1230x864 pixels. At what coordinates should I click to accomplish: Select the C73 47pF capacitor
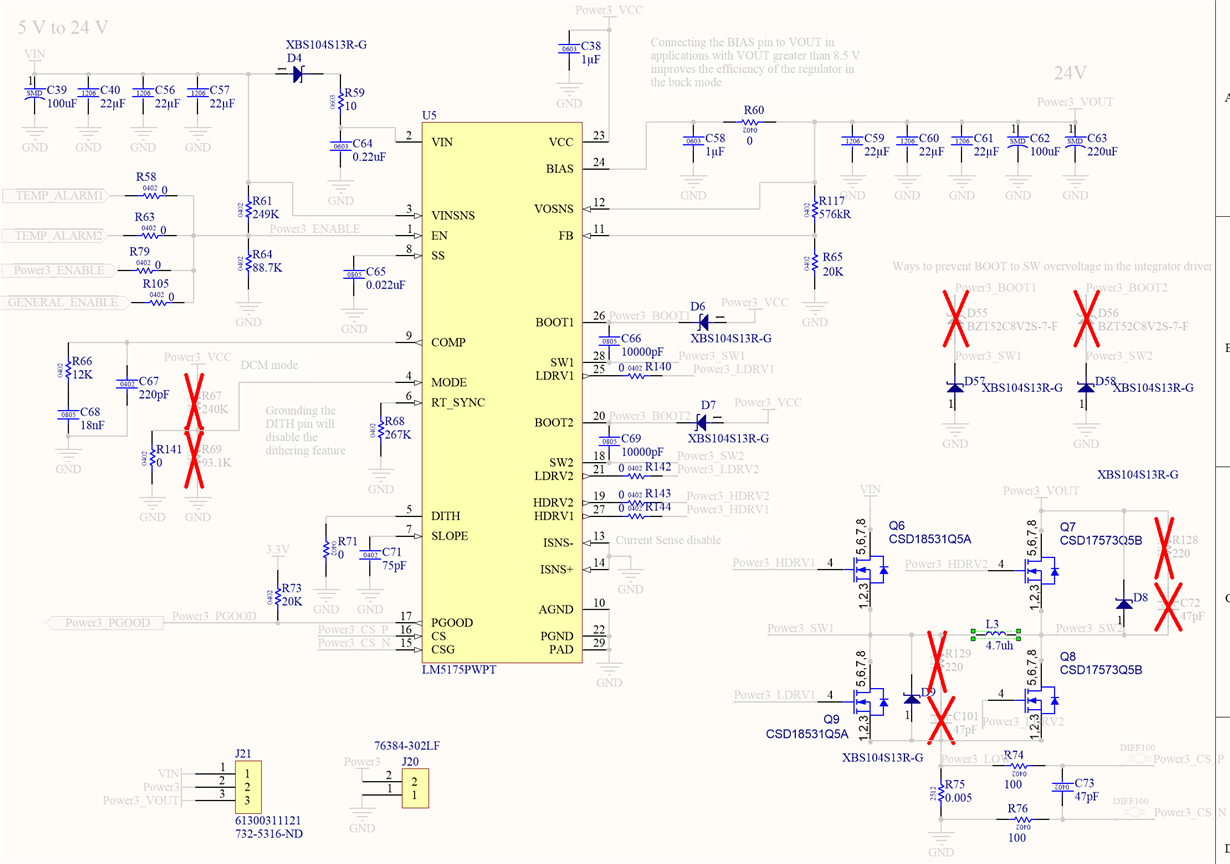pyautogui.click(x=1061, y=787)
